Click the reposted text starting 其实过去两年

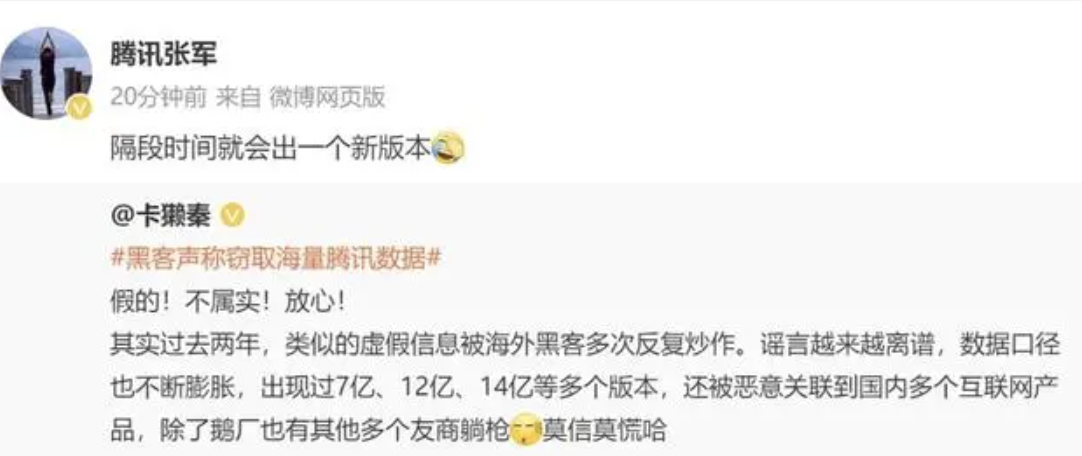pos(584,388)
